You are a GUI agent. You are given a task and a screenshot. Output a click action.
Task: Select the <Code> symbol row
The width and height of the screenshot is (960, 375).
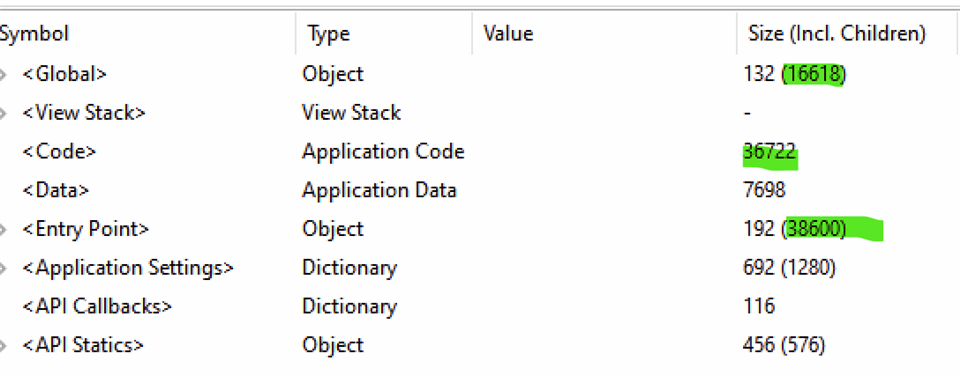[x=480, y=152]
